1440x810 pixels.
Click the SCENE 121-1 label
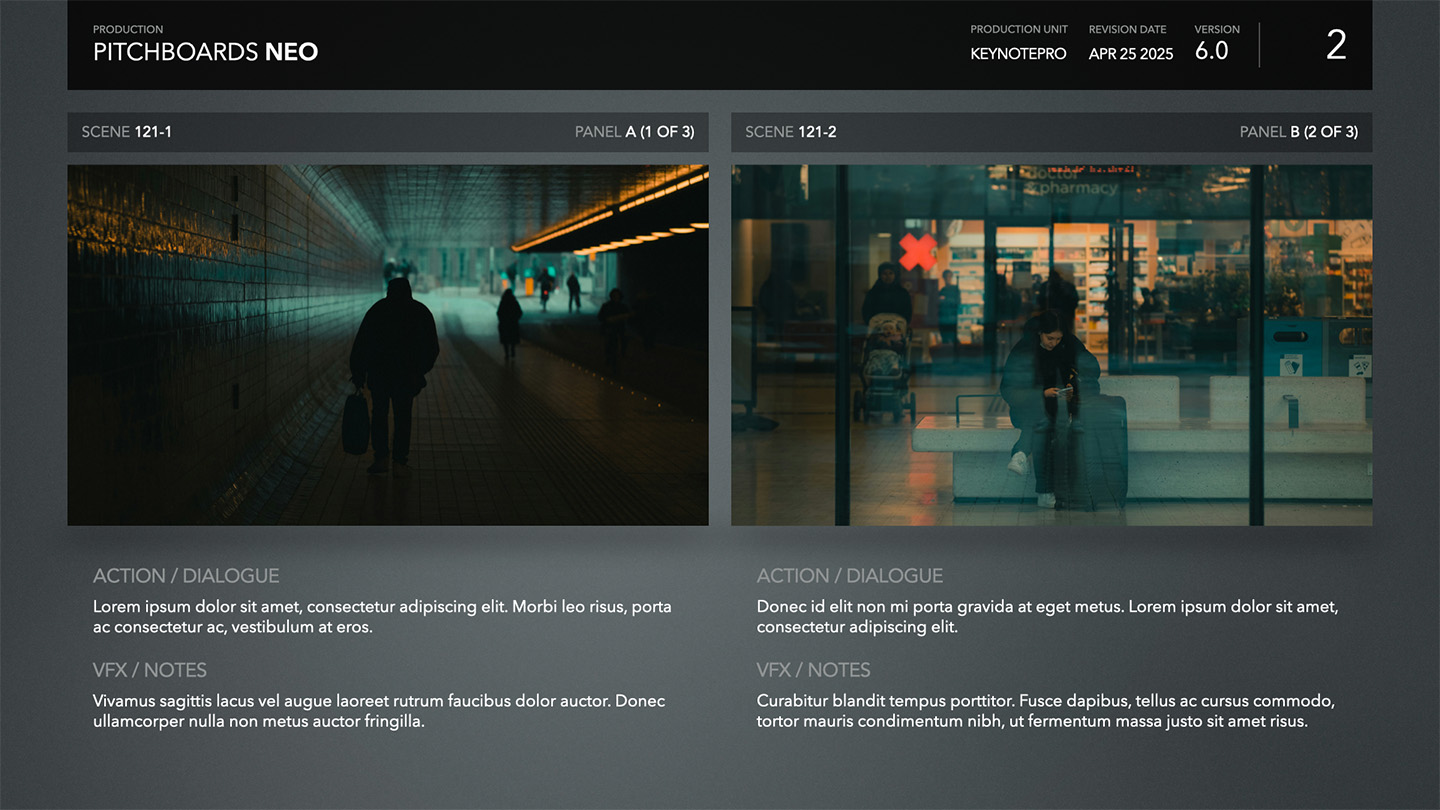(x=127, y=132)
